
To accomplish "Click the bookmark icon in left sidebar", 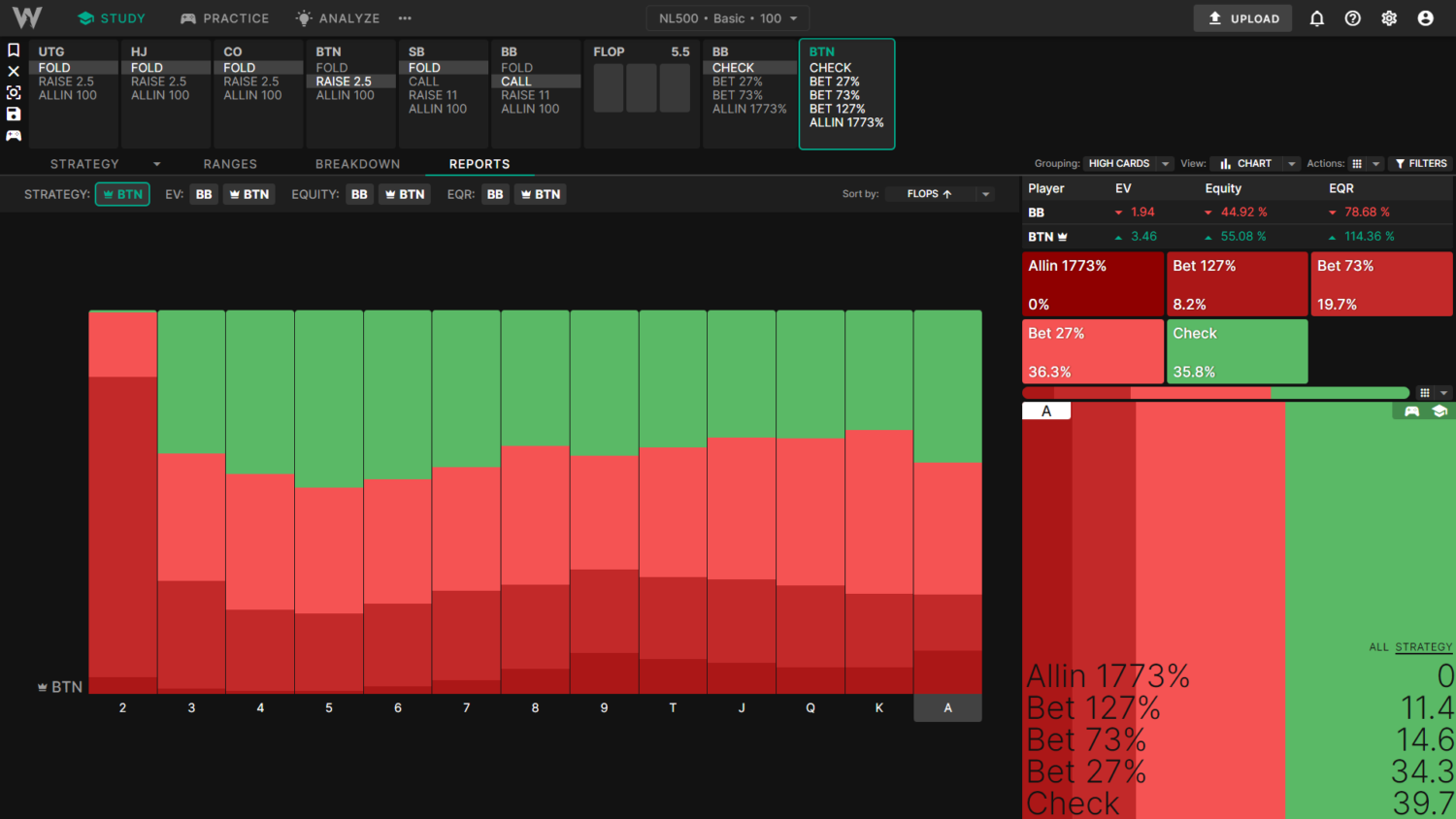I will (x=14, y=50).
